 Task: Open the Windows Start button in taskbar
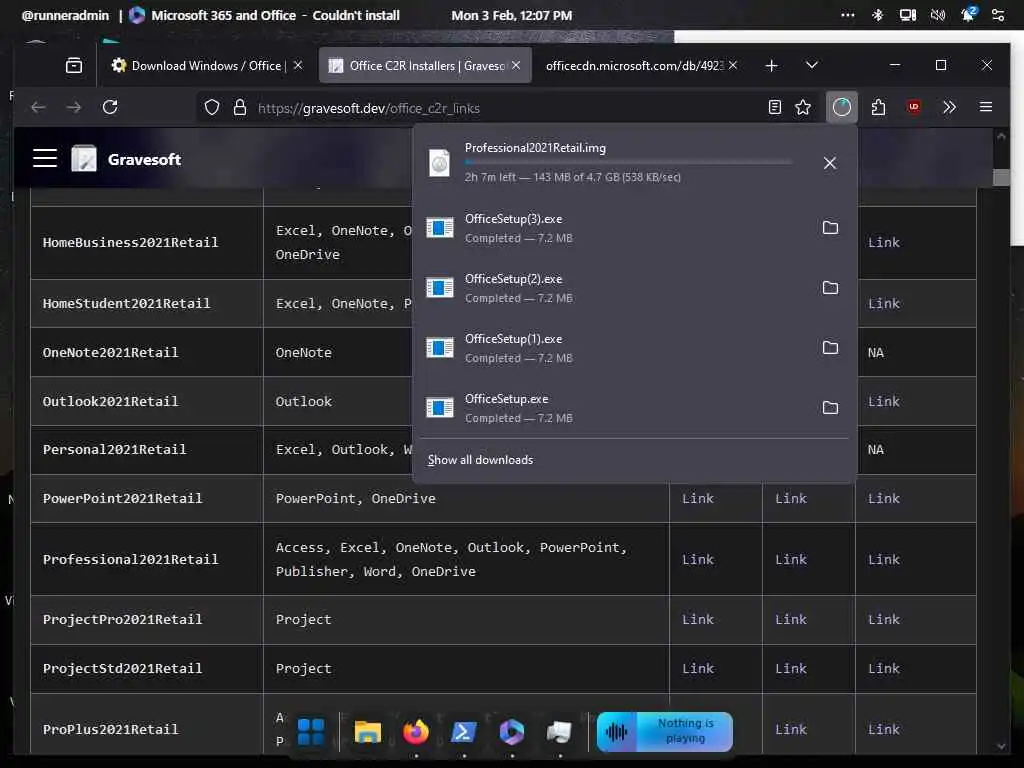click(x=311, y=732)
